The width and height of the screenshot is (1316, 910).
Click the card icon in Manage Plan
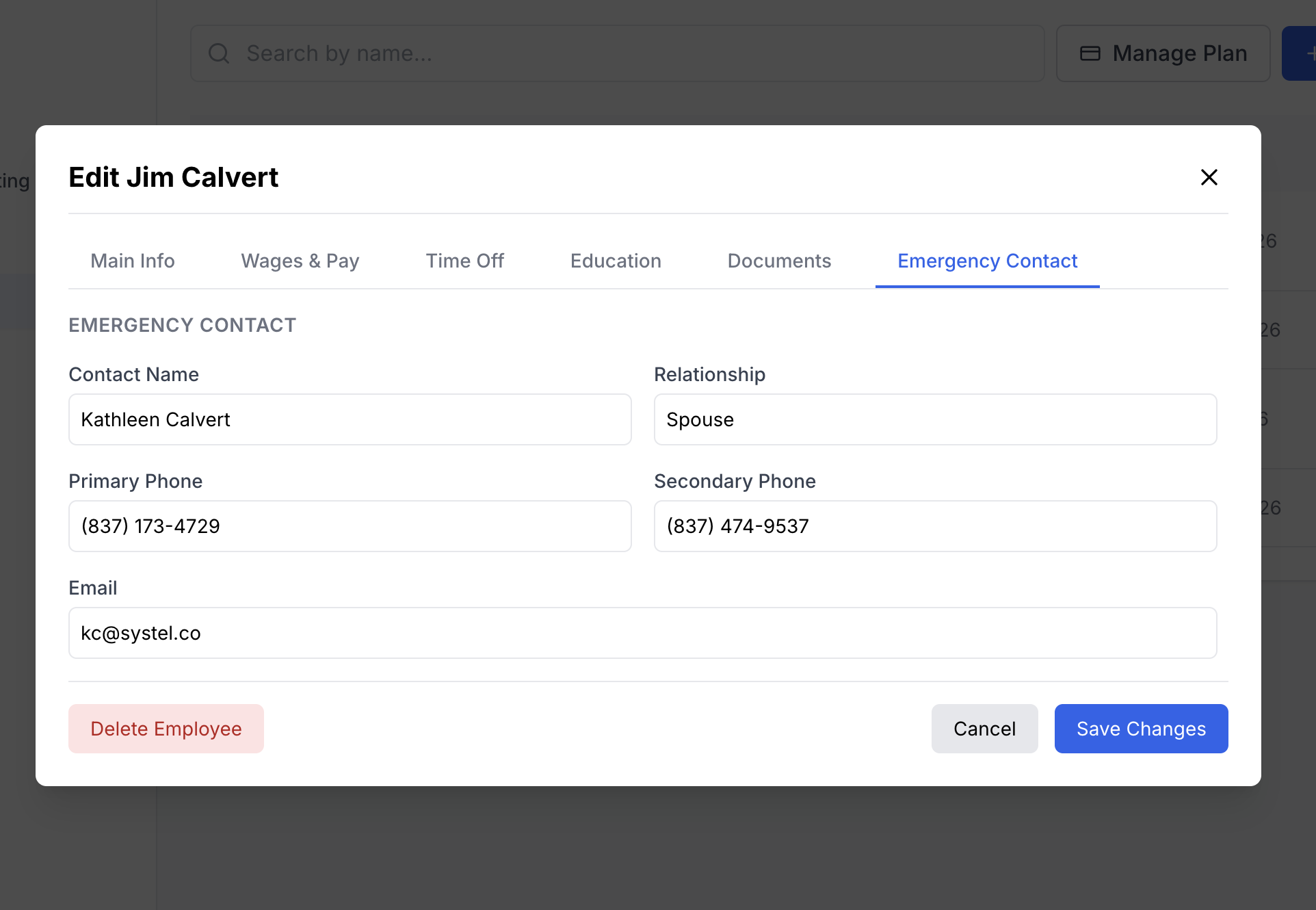1090,53
